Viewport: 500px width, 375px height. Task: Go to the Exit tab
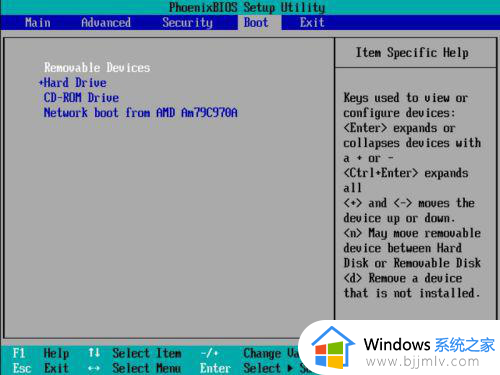[312, 23]
